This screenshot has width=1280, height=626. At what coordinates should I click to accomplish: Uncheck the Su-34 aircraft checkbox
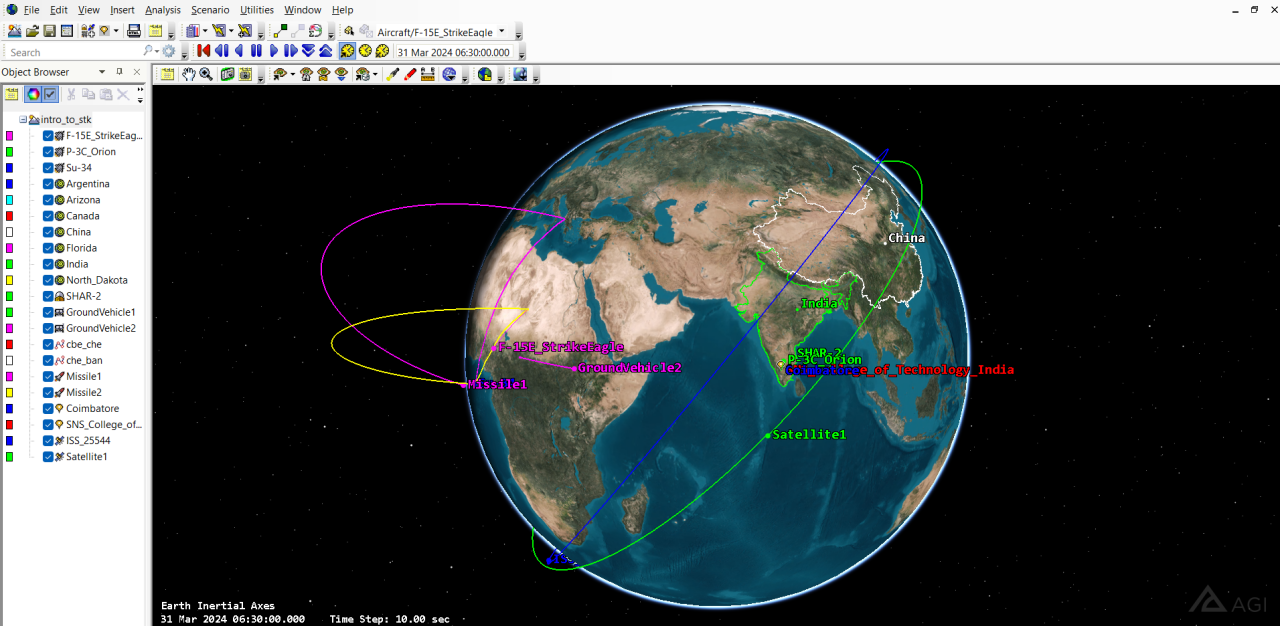(48, 168)
